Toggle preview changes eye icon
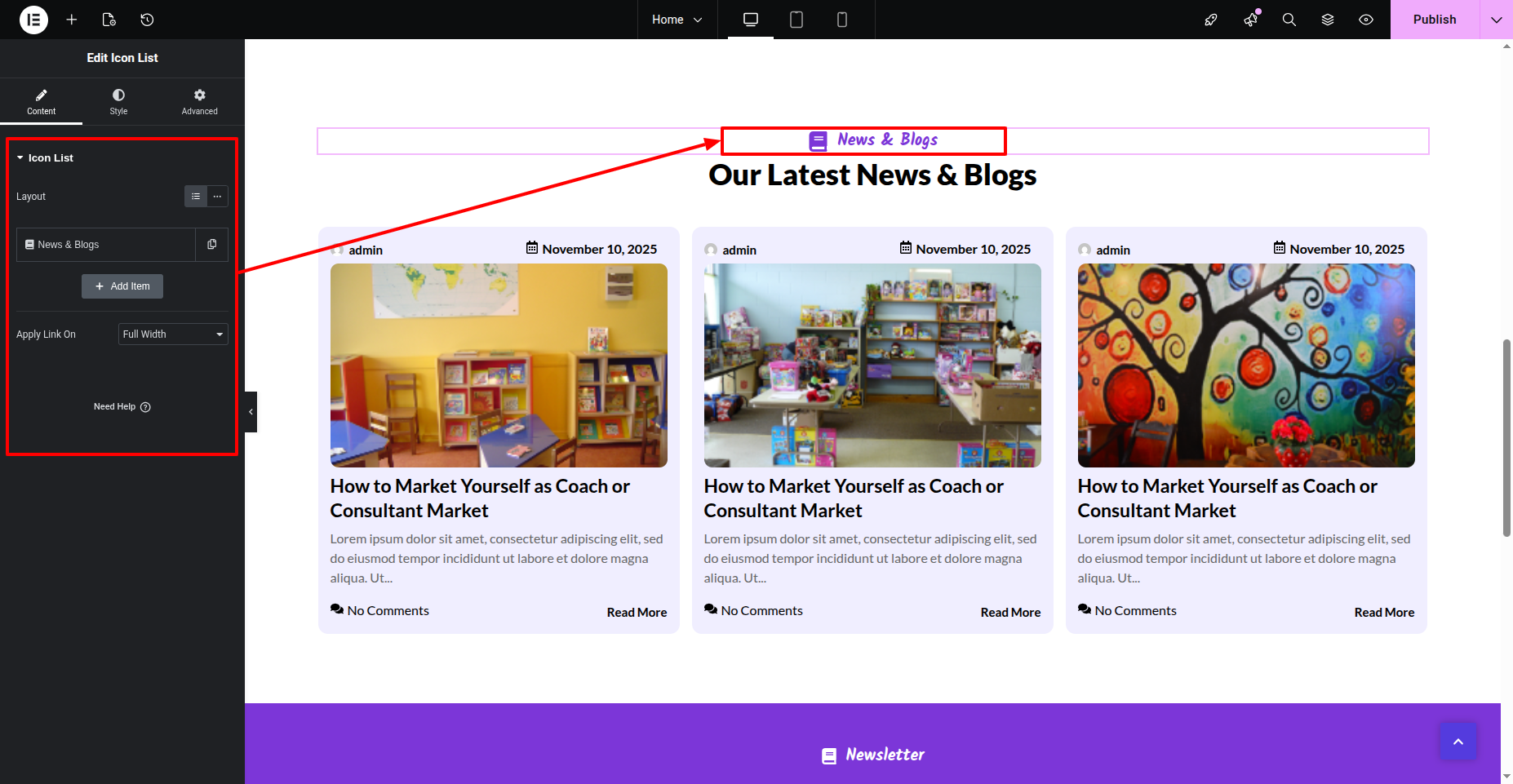 (1366, 20)
